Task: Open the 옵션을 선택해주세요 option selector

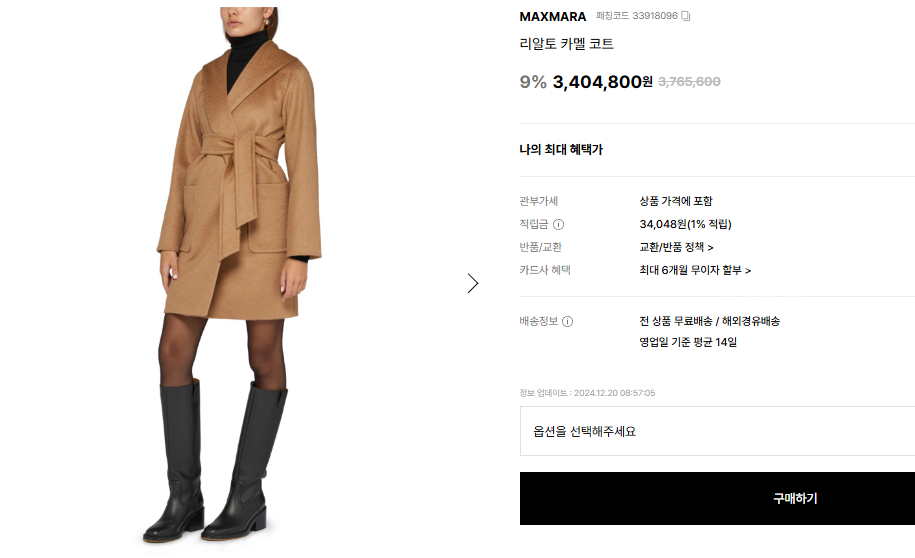Action: coord(717,431)
